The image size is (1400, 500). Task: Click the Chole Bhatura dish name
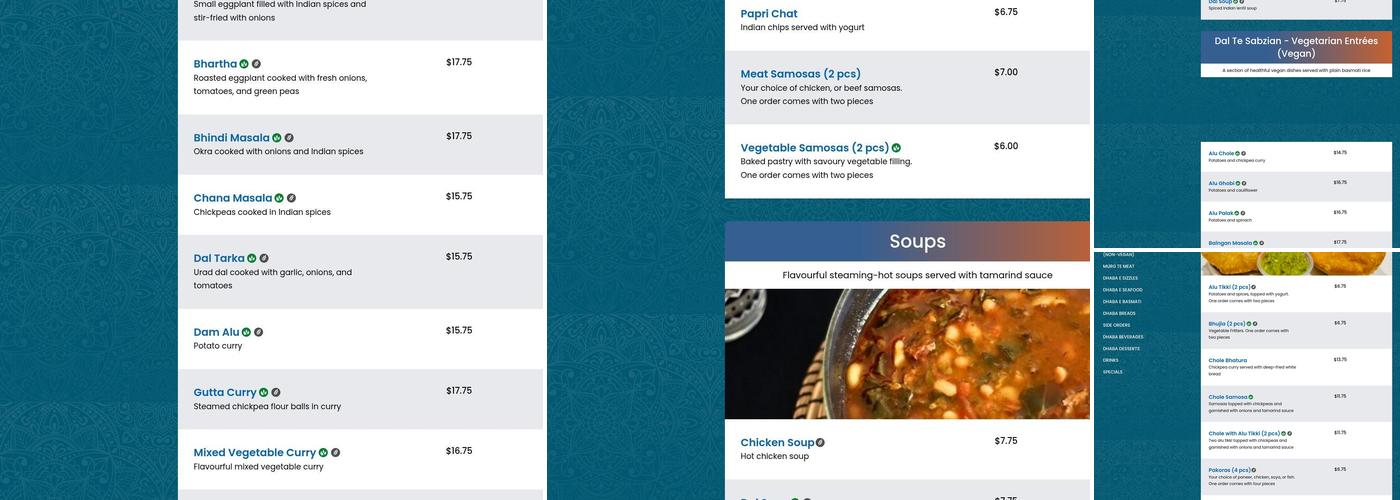click(x=1227, y=360)
